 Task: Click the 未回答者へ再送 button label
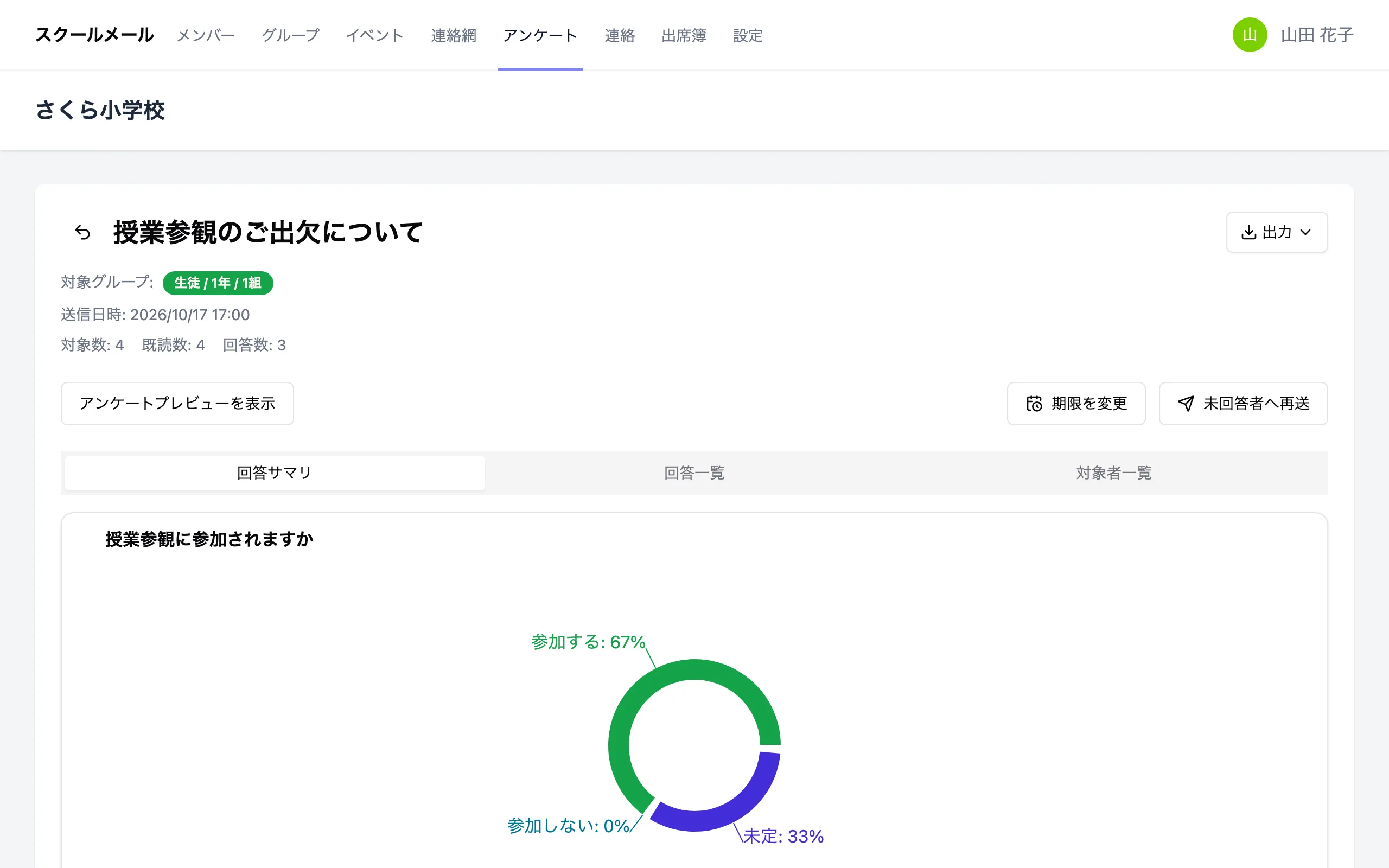tap(1257, 404)
